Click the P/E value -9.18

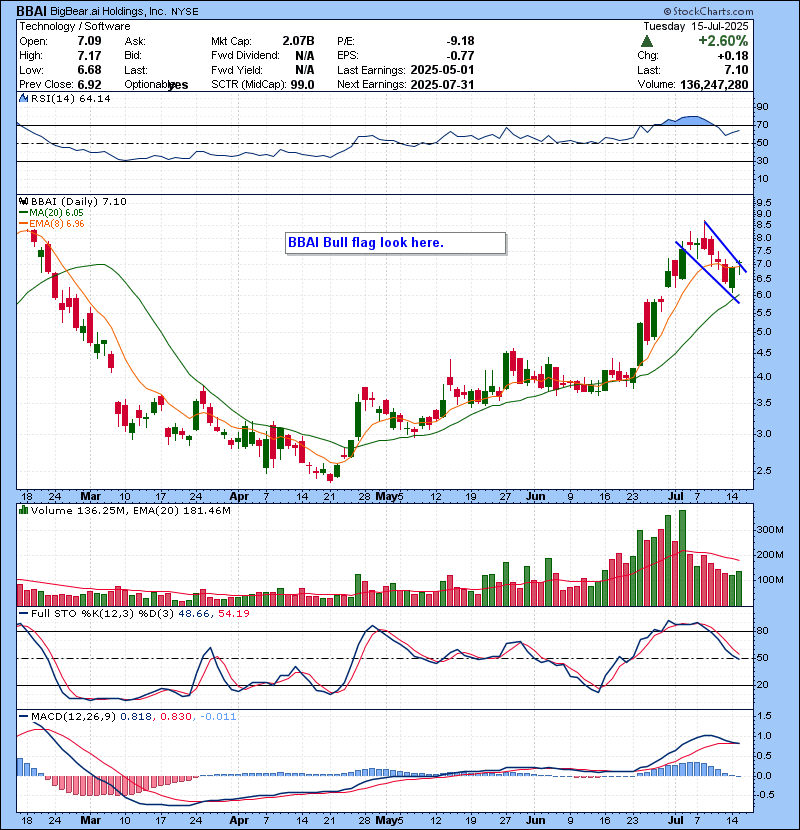pyautogui.click(x=460, y=41)
